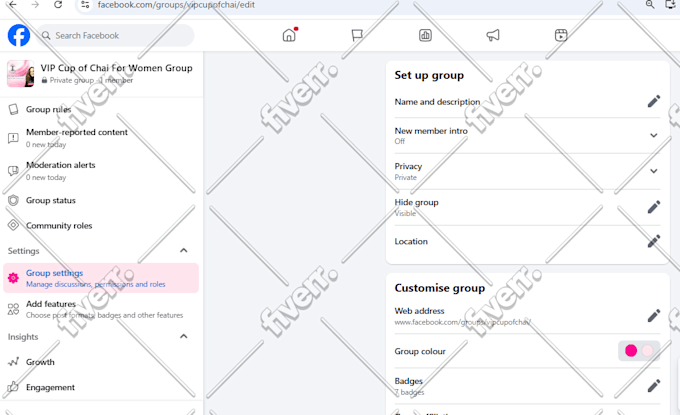This screenshot has width=680, height=415.
Task: Open the Reels video icon
Action: [x=561, y=35]
